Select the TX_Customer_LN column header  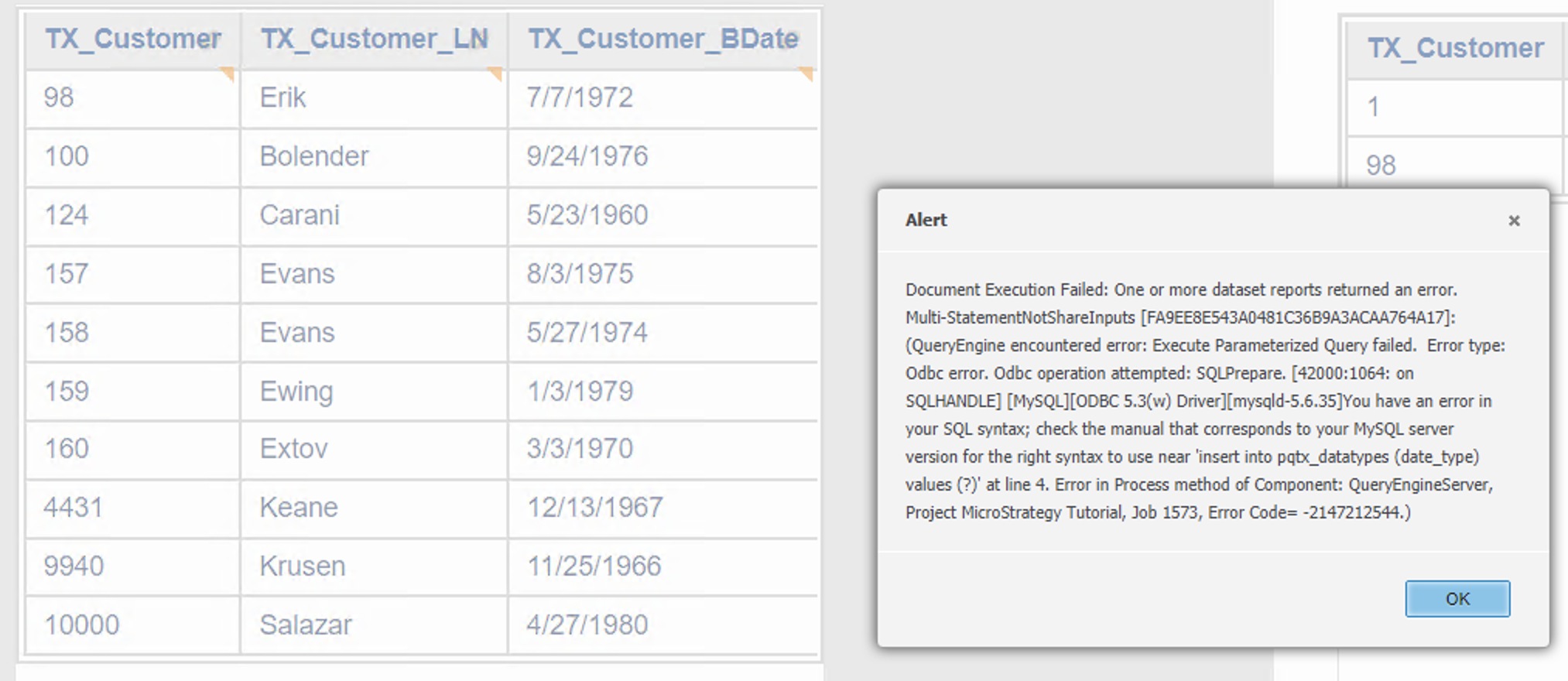pyautogui.click(x=374, y=39)
